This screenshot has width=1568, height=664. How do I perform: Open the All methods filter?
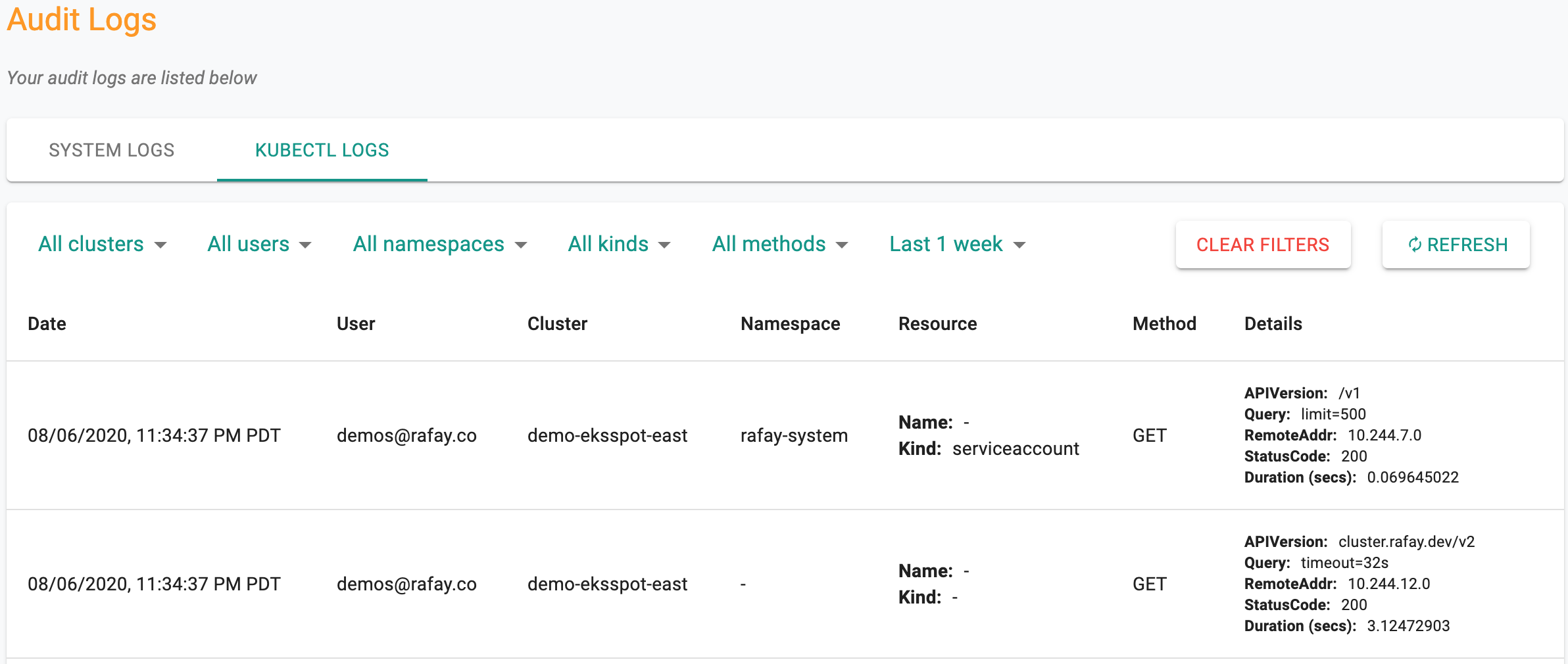780,244
